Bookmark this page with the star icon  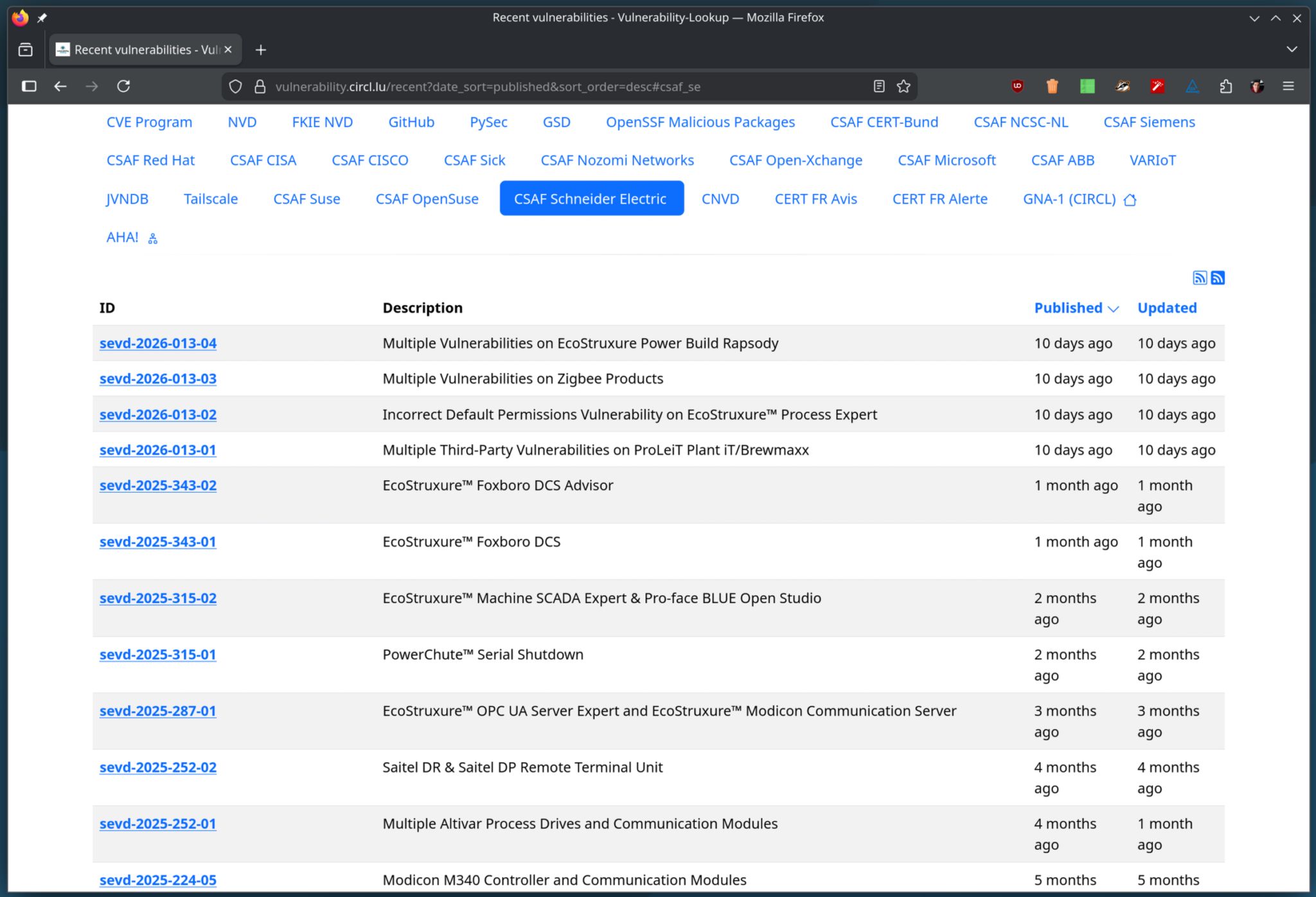[x=903, y=86]
